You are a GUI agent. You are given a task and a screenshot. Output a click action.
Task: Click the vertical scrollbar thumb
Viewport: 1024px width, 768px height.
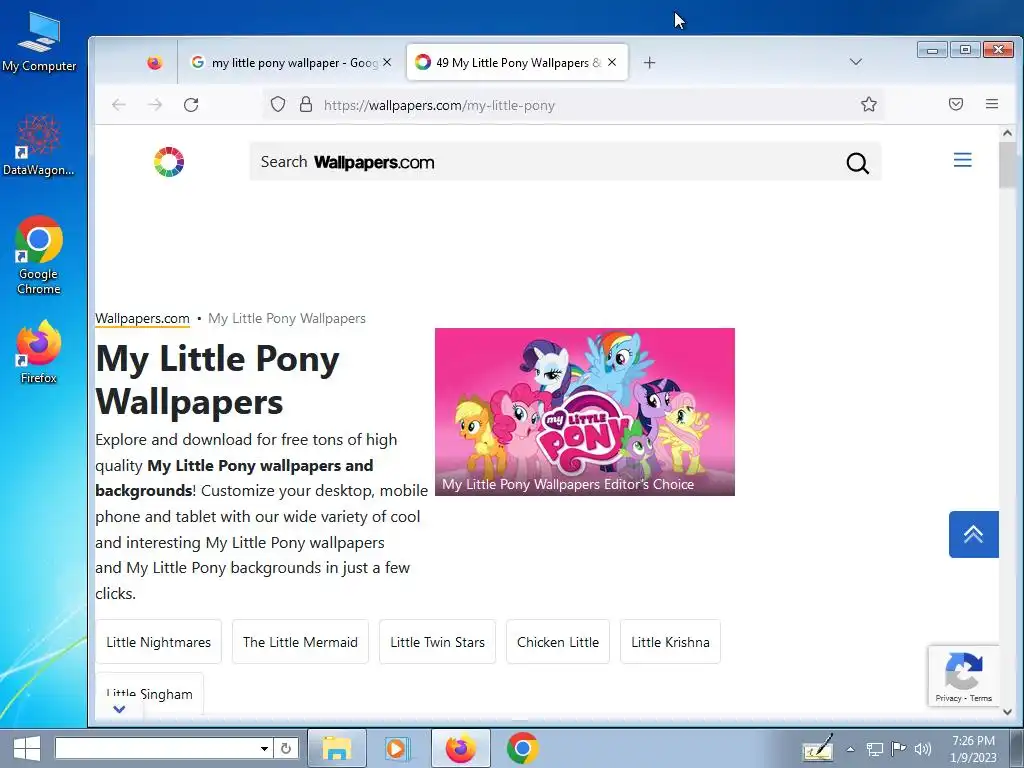pos(1007,165)
